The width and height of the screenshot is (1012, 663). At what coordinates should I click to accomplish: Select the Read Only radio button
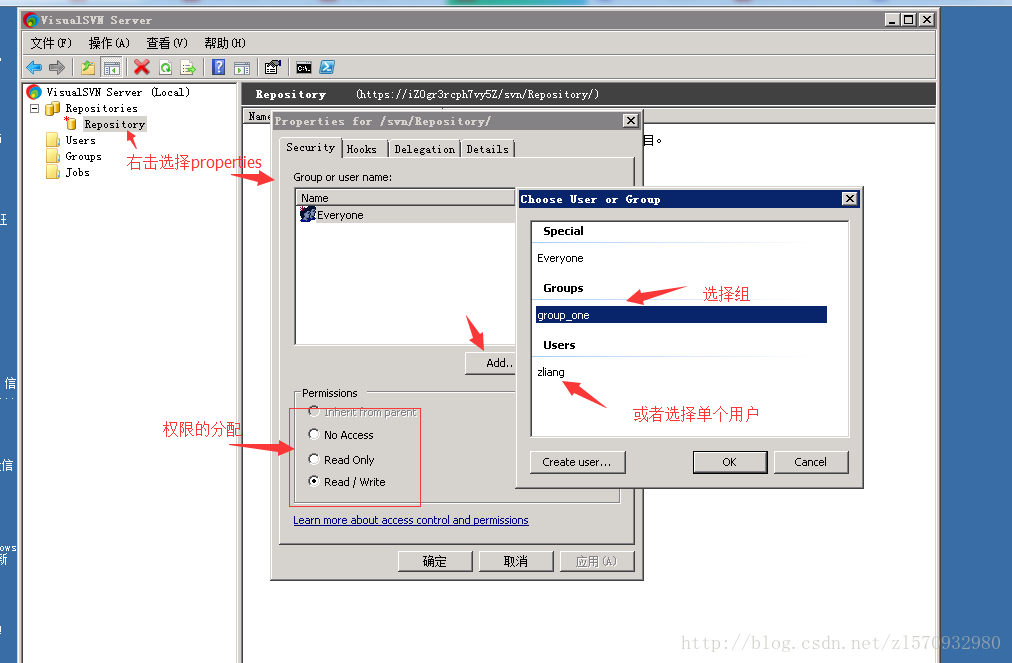(314, 459)
